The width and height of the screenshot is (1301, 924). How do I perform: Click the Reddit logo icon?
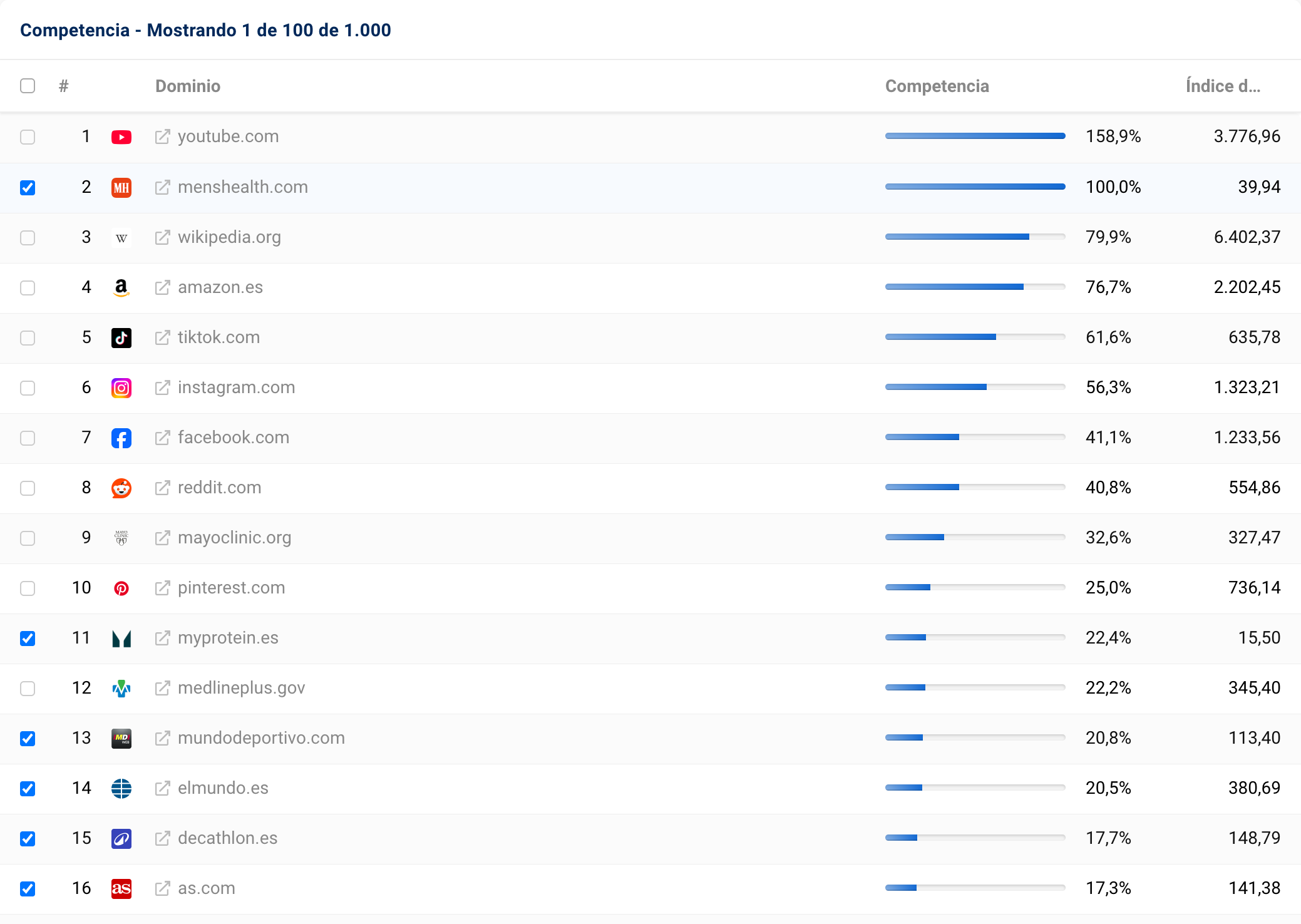click(x=121, y=488)
